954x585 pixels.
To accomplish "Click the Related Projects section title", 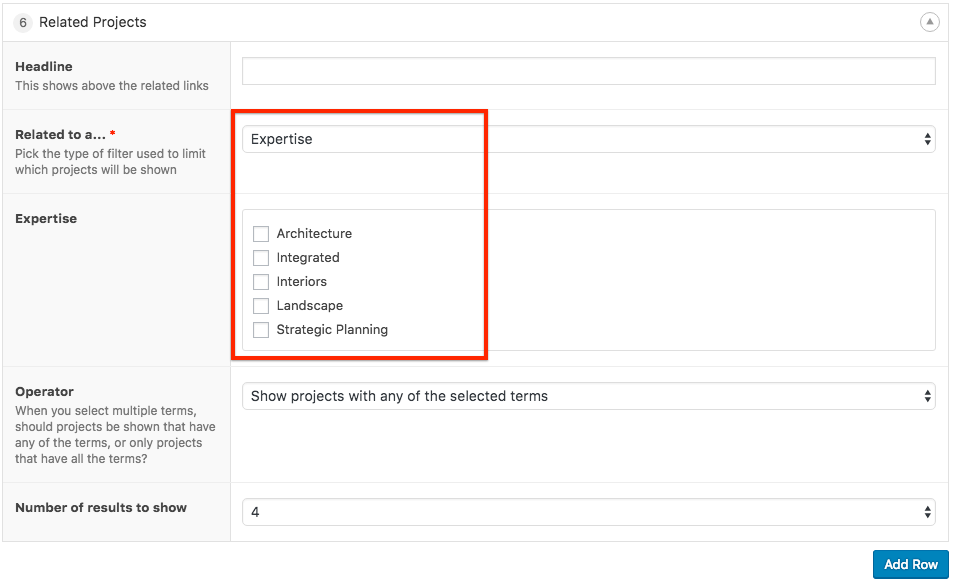I will pyautogui.click(x=93, y=22).
